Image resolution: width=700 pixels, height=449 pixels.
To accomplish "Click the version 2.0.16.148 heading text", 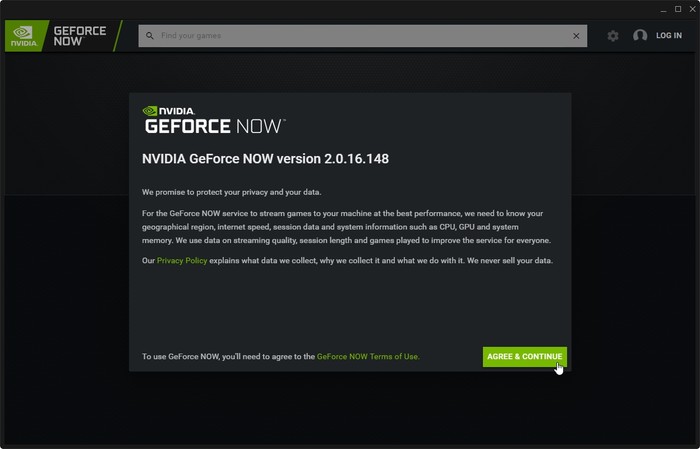I will pos(265,159).
